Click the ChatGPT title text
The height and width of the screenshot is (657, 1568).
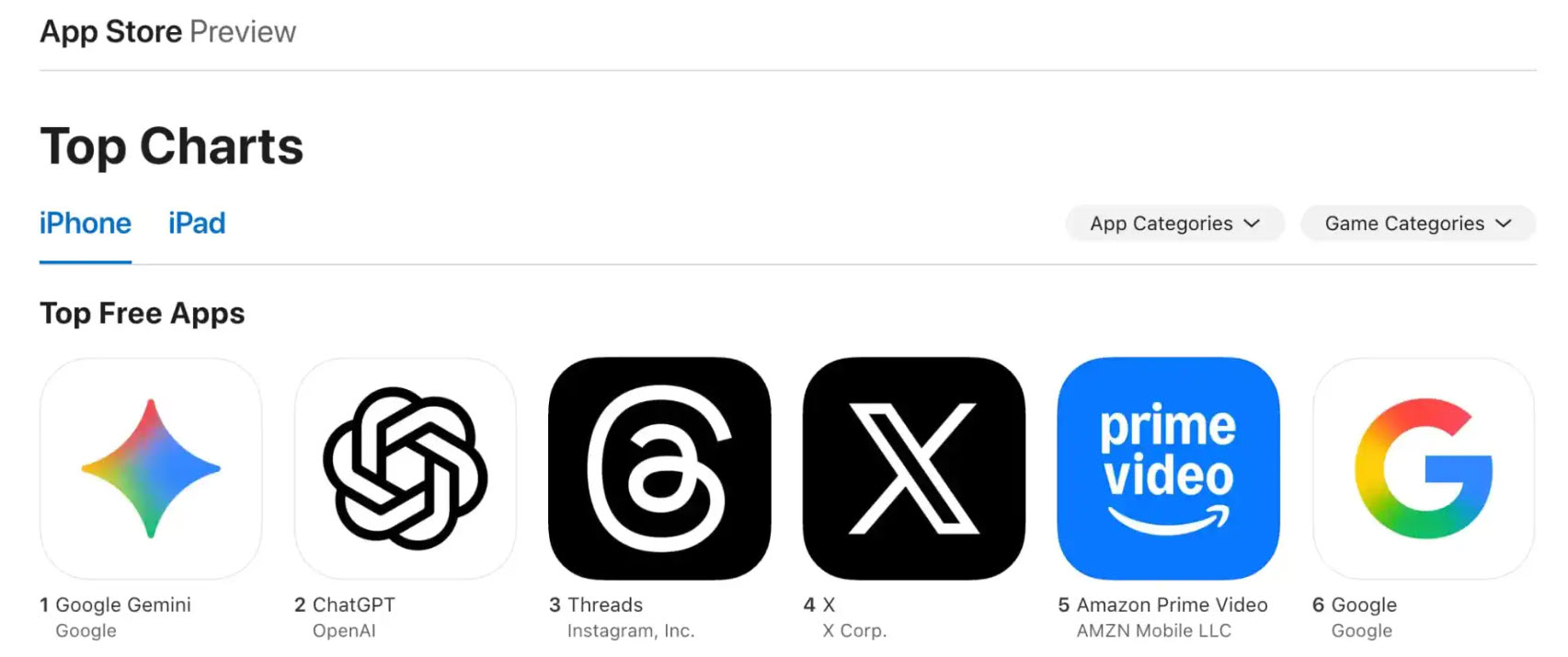[x=354, y=605]
